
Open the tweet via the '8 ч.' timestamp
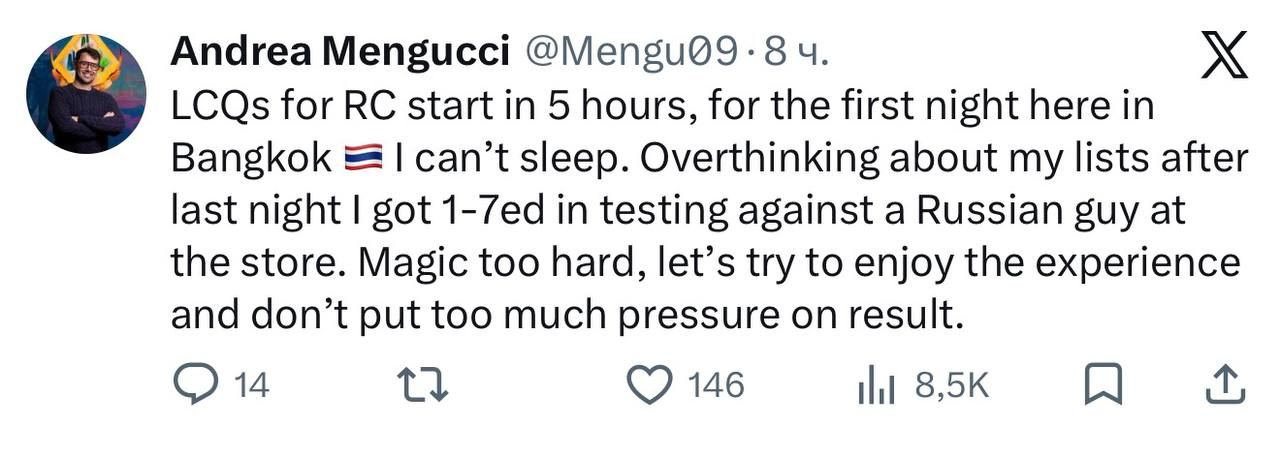[797, 54]
